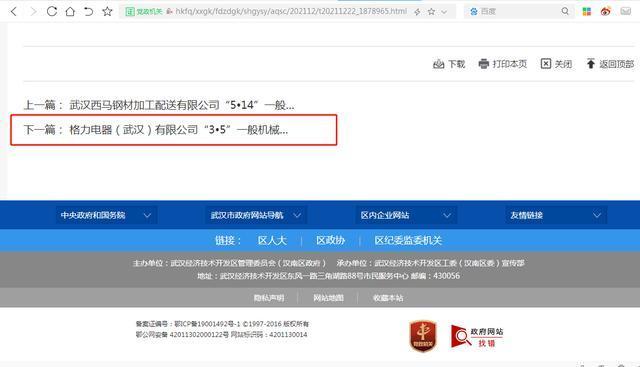This screenshot has width=640, height=367.
Task: Open the 网站地图 footer link
Action: 329,298
